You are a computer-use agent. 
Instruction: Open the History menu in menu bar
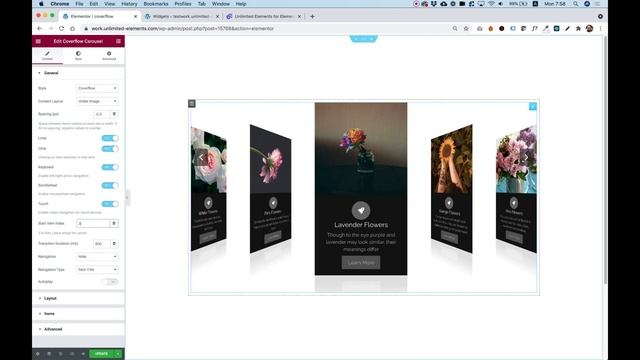coord(129,4)
